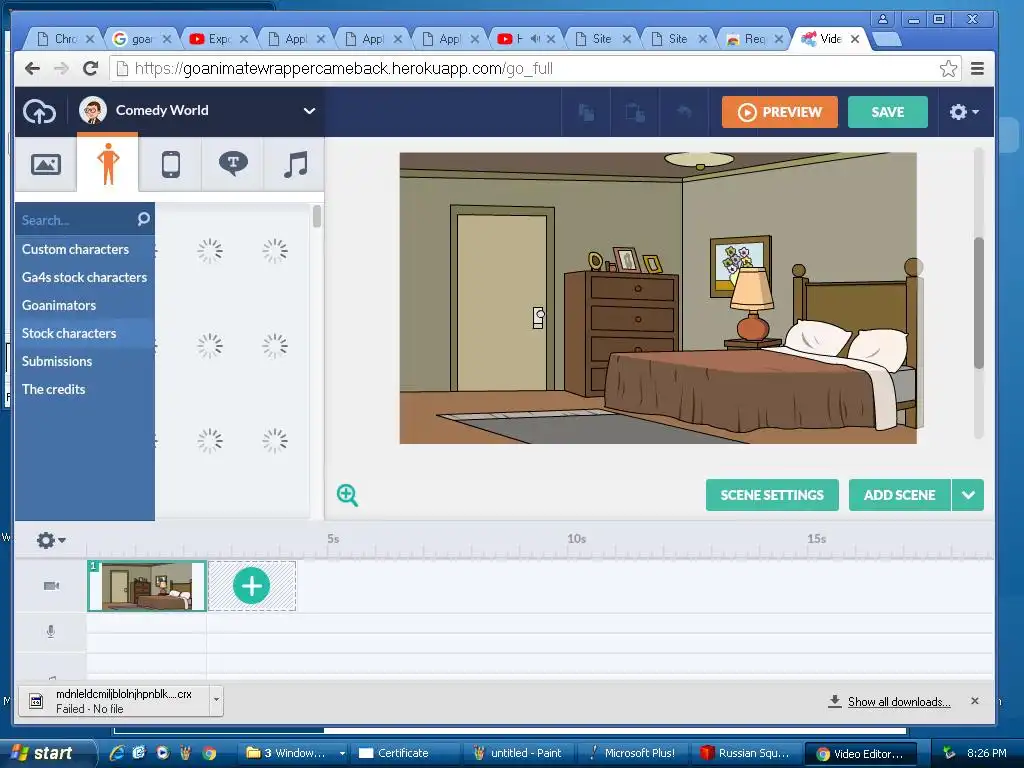The height and width of the screenshot is (768, 1024).
Task: Open the top-right gear settings menu
Action: click(x=963, y=112)
